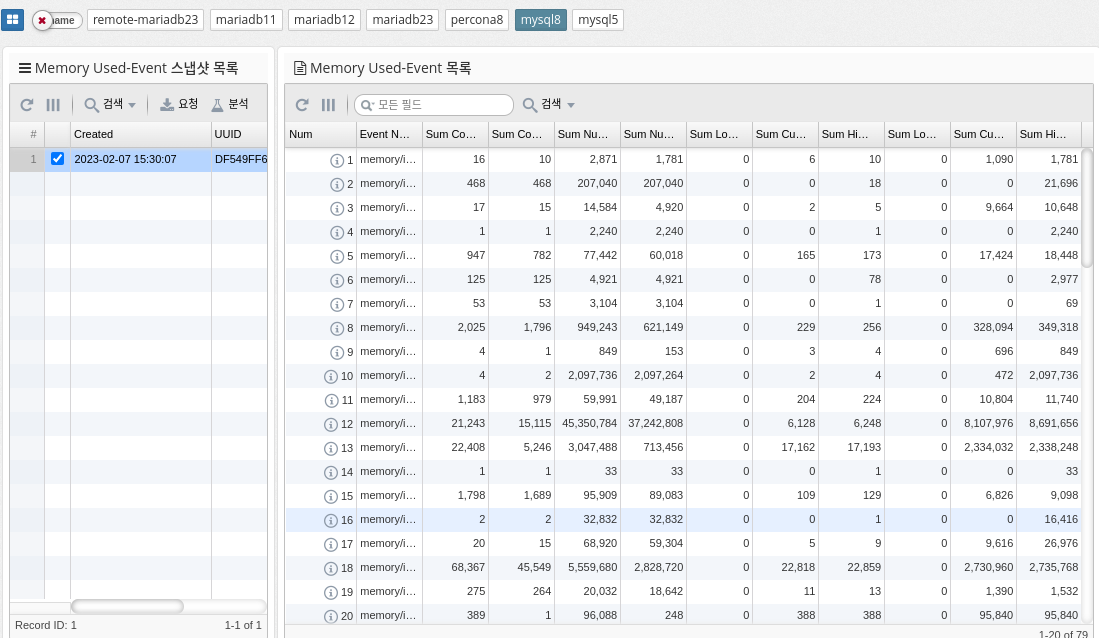Switch to the remote-mariadb23 server tab
The width and height of the screenshot is (1099, 638).
pos(147,20)
